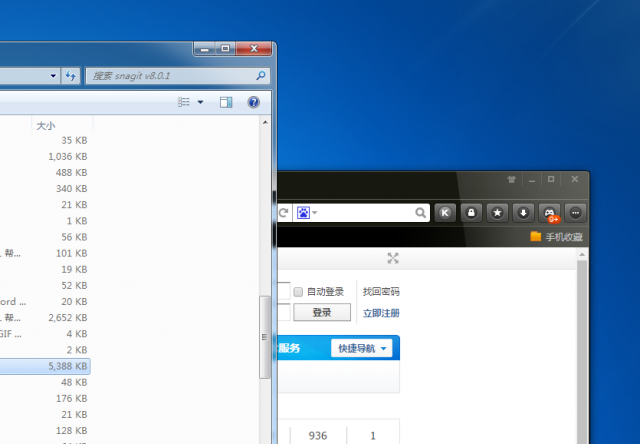Click the lock icon in browser toolbar

pyautogui.click(x=471, y=213)
